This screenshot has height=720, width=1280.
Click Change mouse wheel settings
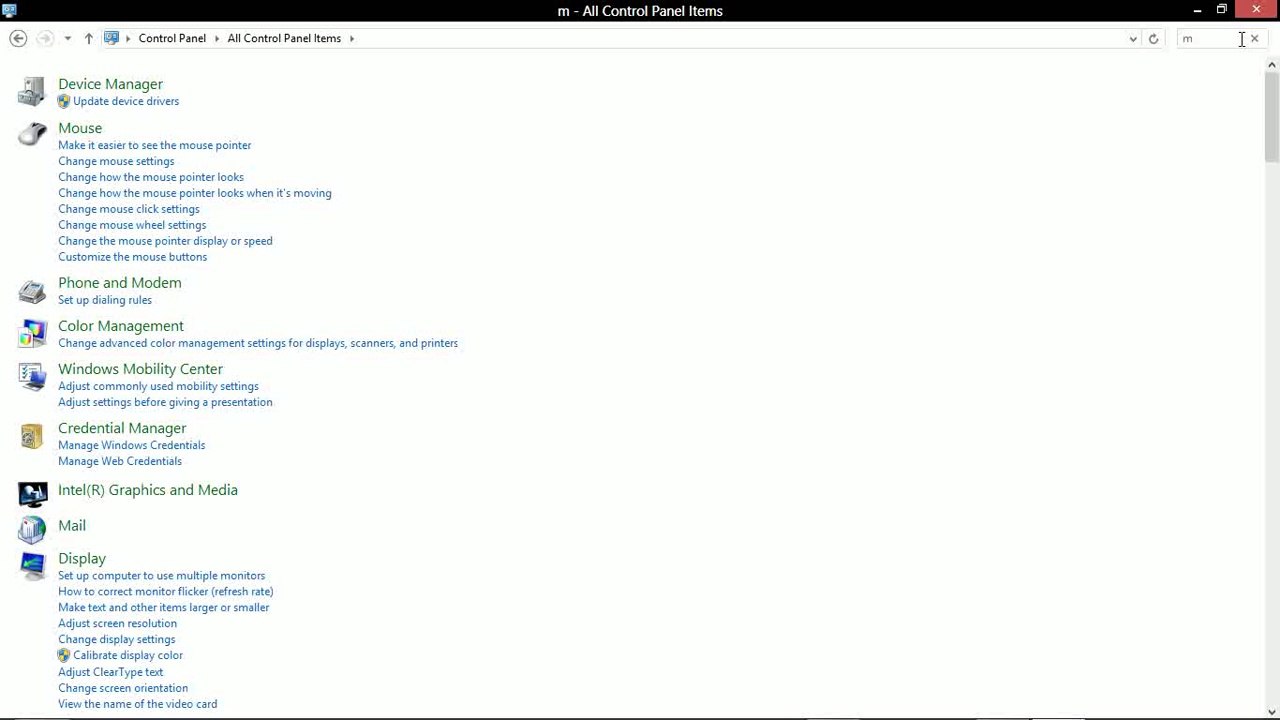point(132,225)
